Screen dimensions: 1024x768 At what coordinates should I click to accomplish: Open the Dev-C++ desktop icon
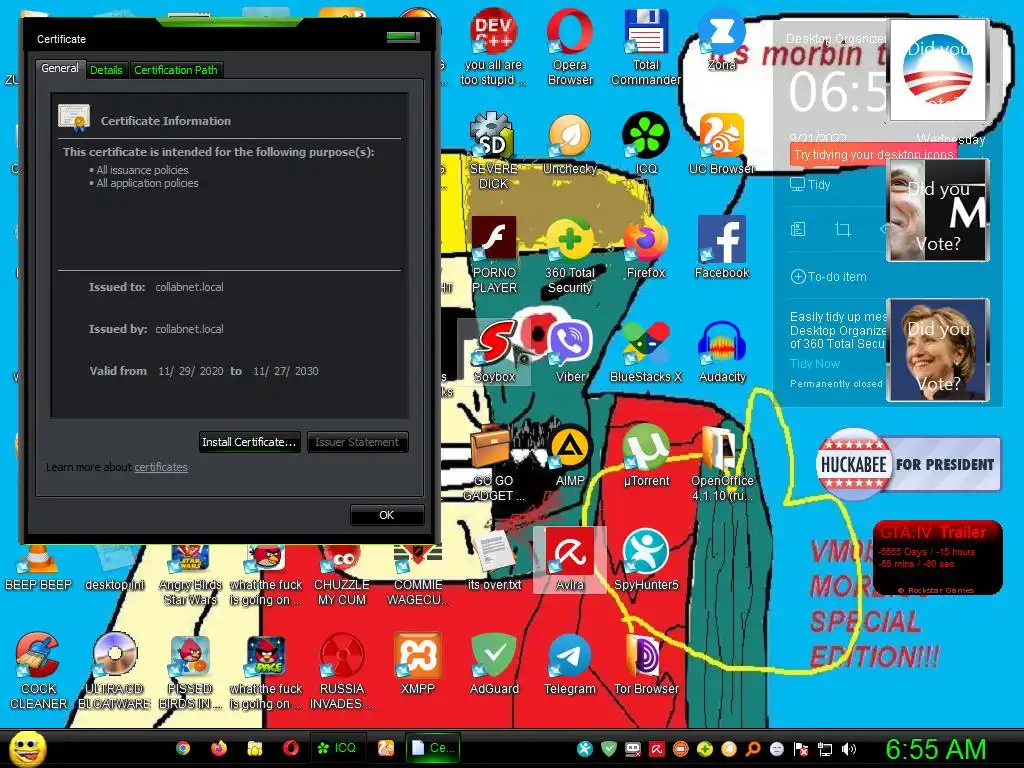click(x=493, y=47)
